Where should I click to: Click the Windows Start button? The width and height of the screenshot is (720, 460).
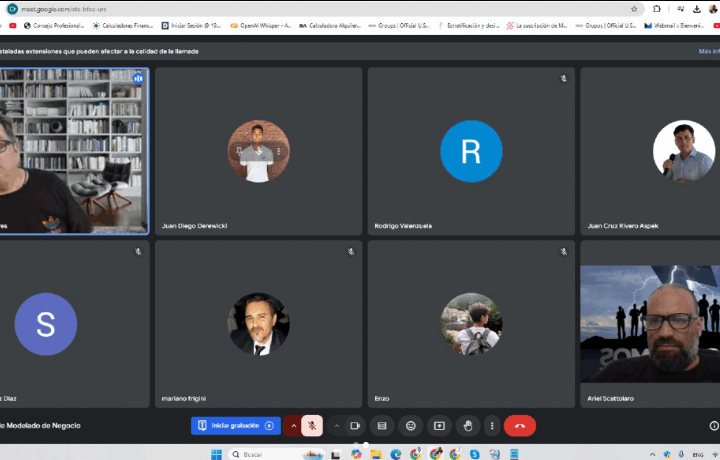click(216, 454)
